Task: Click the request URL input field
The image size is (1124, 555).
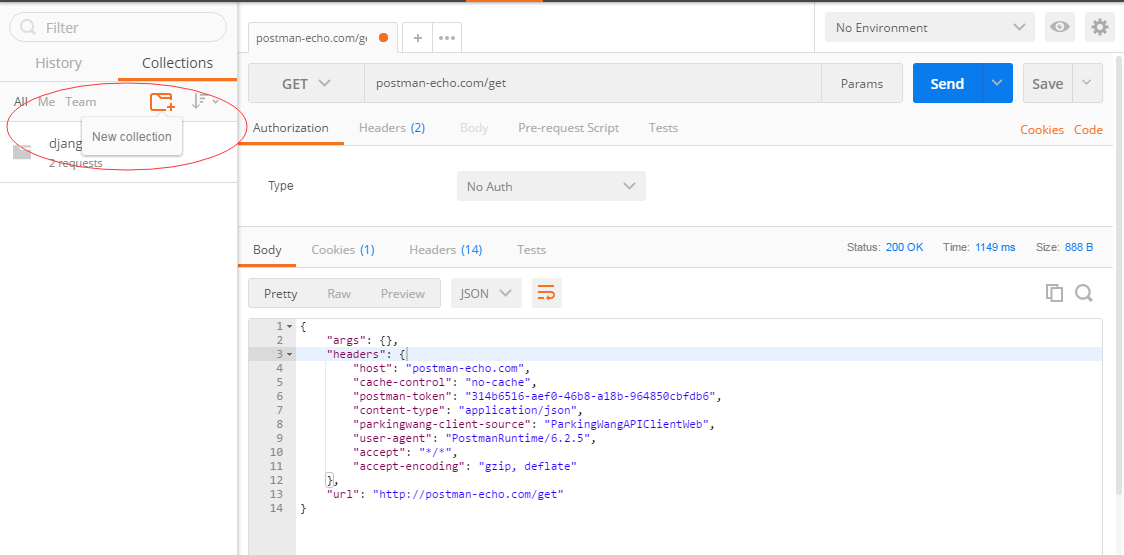Action: pos(593,83)
